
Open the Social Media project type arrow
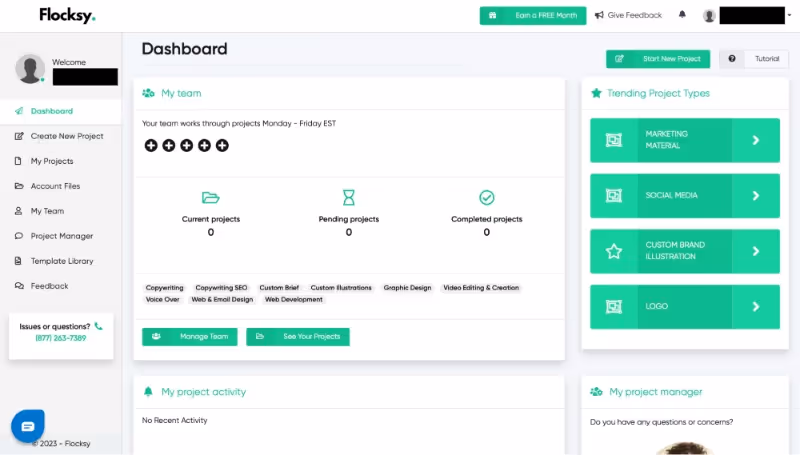(x=756, y=196)
